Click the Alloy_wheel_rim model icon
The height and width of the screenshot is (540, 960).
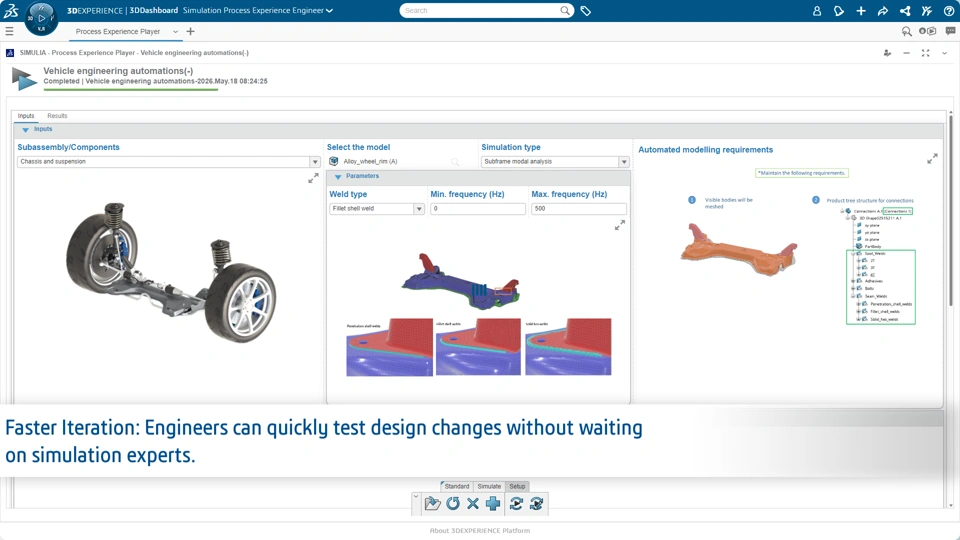334,161
